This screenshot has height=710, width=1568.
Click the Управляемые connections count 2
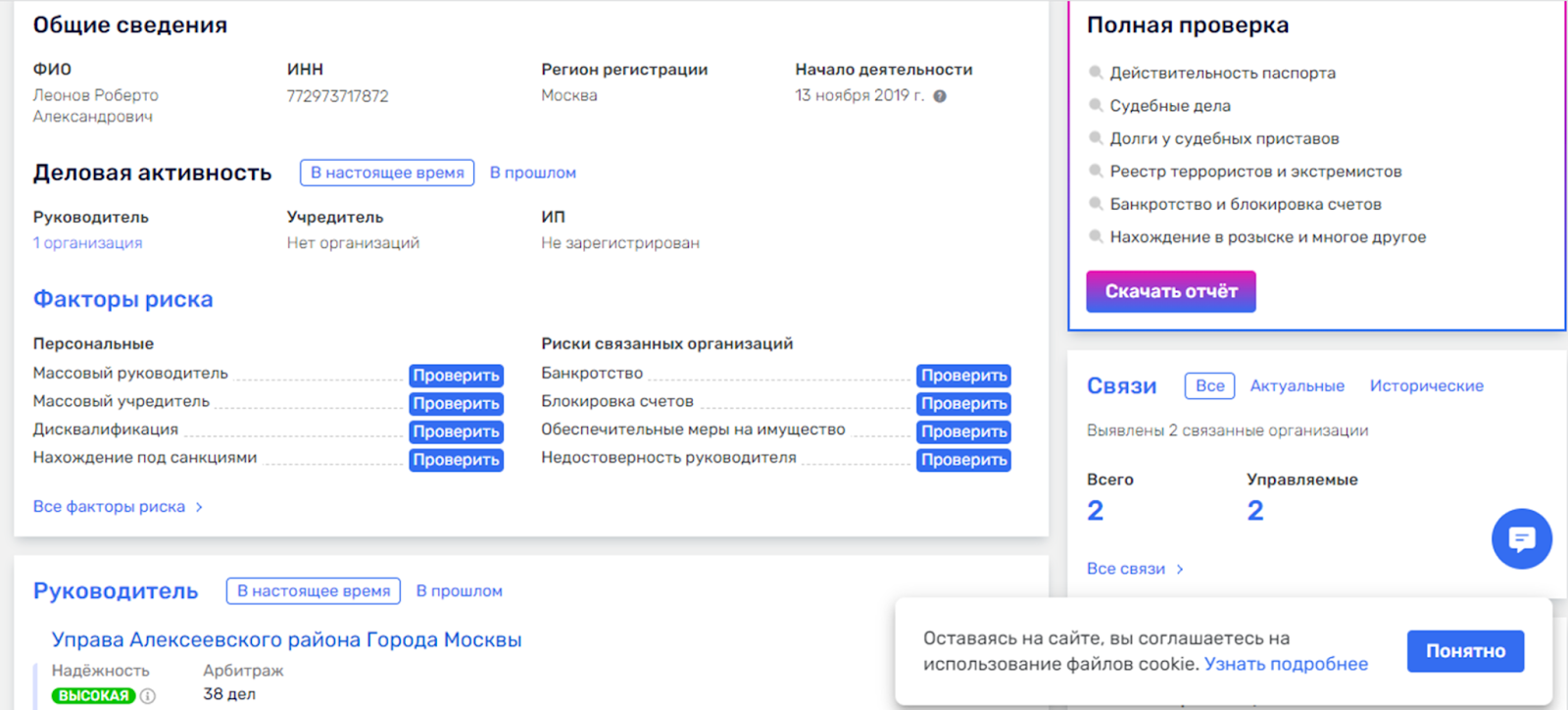pos(1255,511)
